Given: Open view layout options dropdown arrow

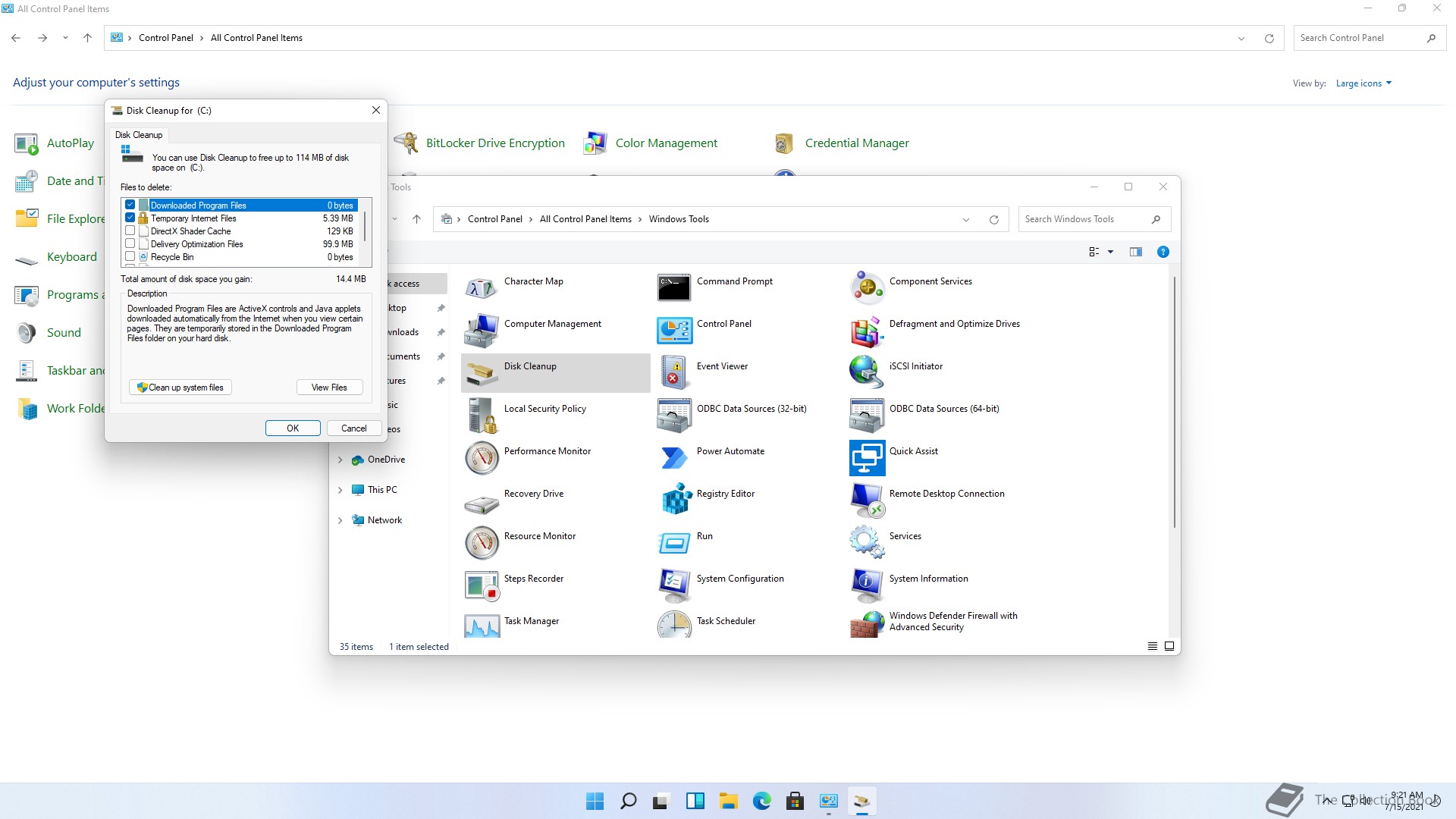Looking at the screenshot, I should [x=1111, y=252].
